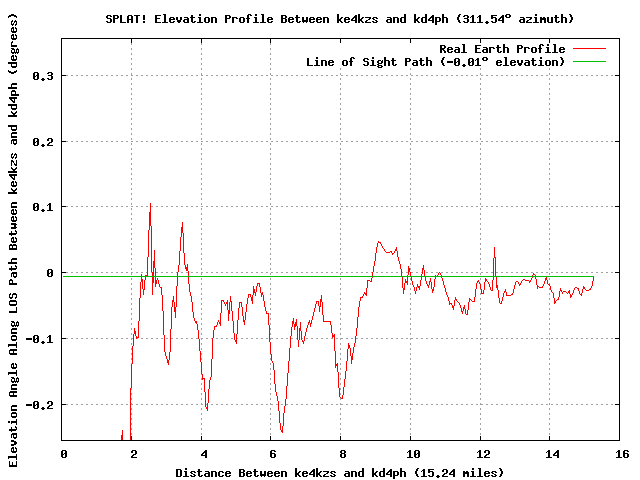Click the 'Real Earth Profile' legend label
The height and width of the screenshot is (480, 640).
[x=502, y=49]
